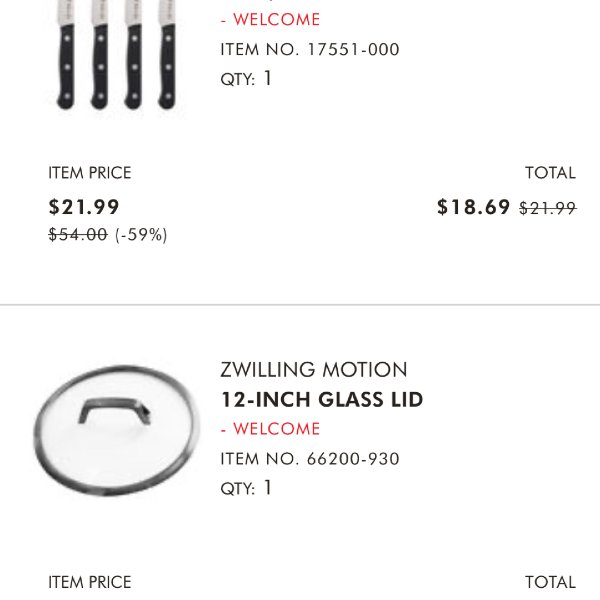Image resolution: width=600 pixels, height=600 pixels.
Task: Select the -59% discount label
Action: point(141,235)
